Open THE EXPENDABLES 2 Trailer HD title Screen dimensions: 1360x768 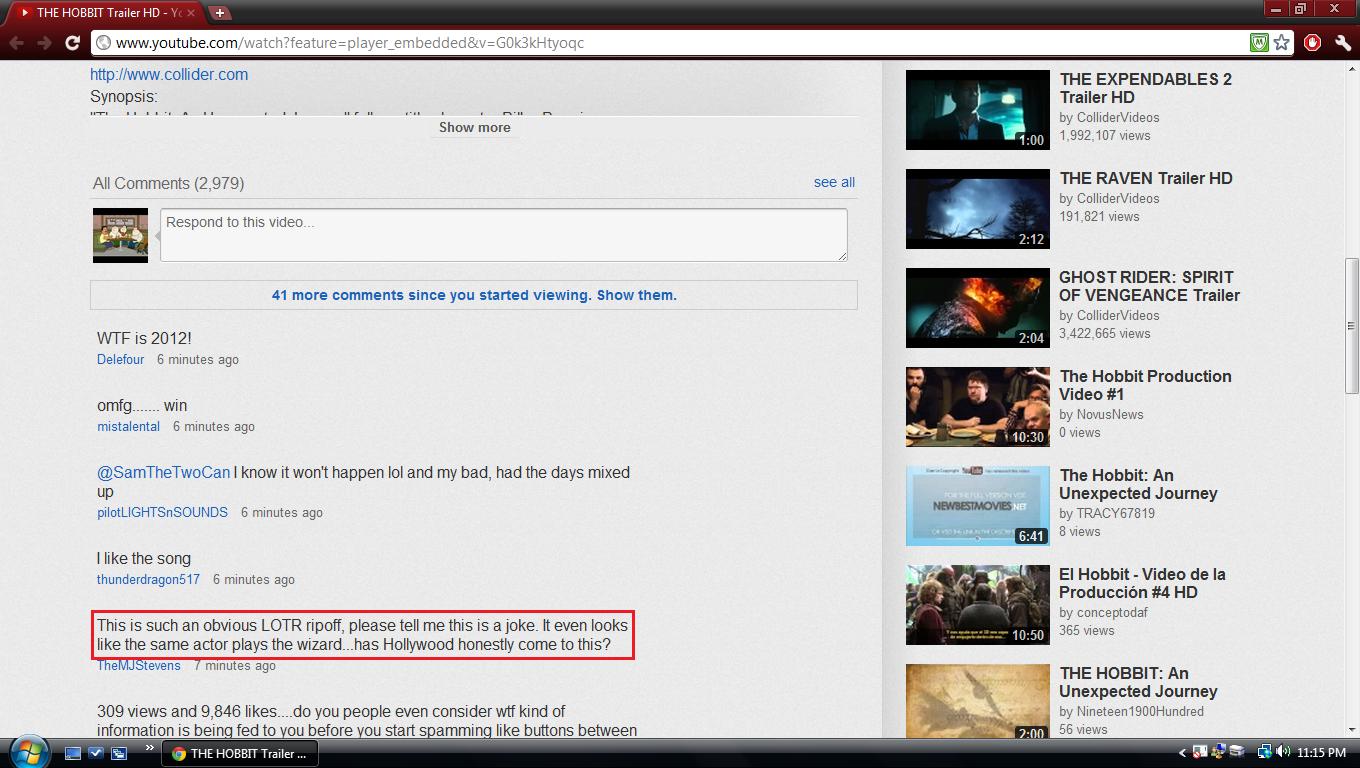[1146, 88]
